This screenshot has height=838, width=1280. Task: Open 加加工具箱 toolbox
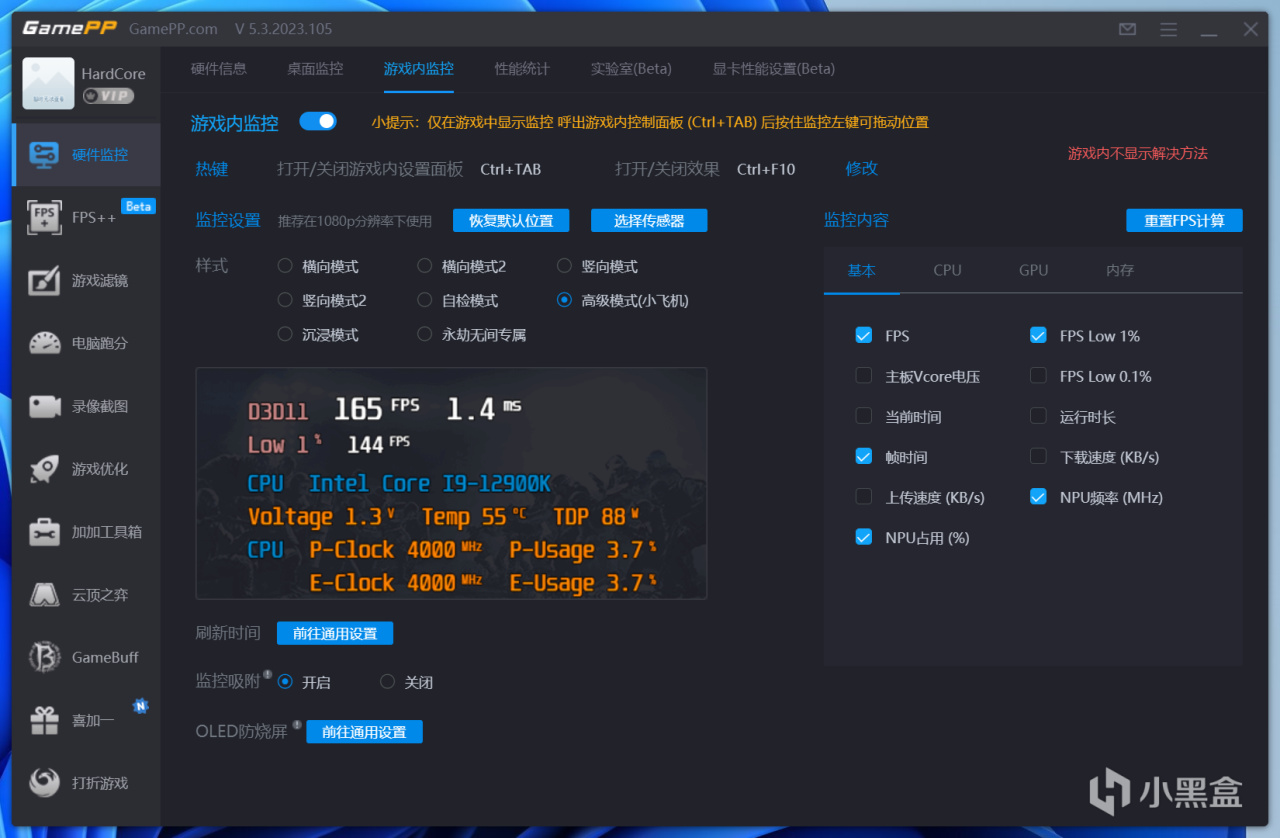(86, 532)
